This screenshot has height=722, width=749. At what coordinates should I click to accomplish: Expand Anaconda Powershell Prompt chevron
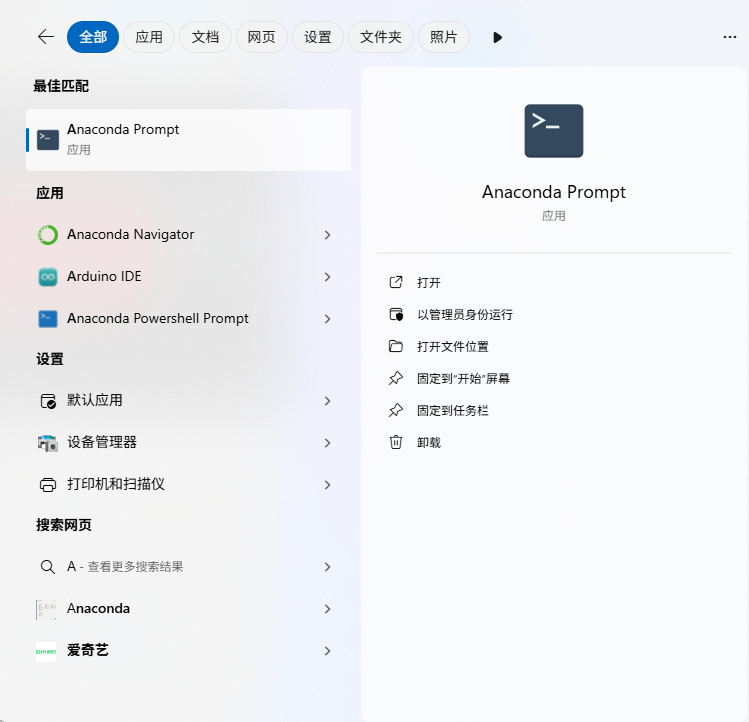point(327,319)
